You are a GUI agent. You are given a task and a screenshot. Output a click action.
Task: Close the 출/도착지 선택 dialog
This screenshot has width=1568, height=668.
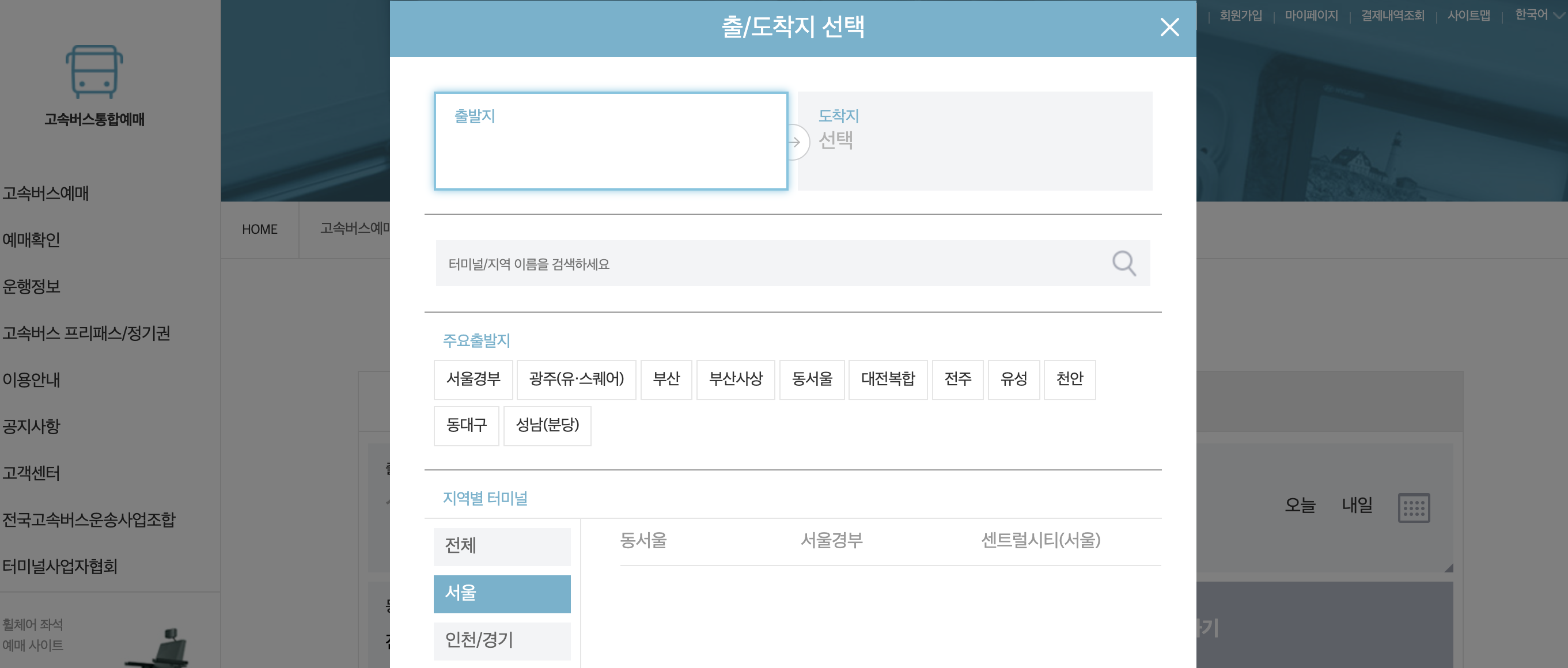pyautogui.click(x=1169, y=28)
